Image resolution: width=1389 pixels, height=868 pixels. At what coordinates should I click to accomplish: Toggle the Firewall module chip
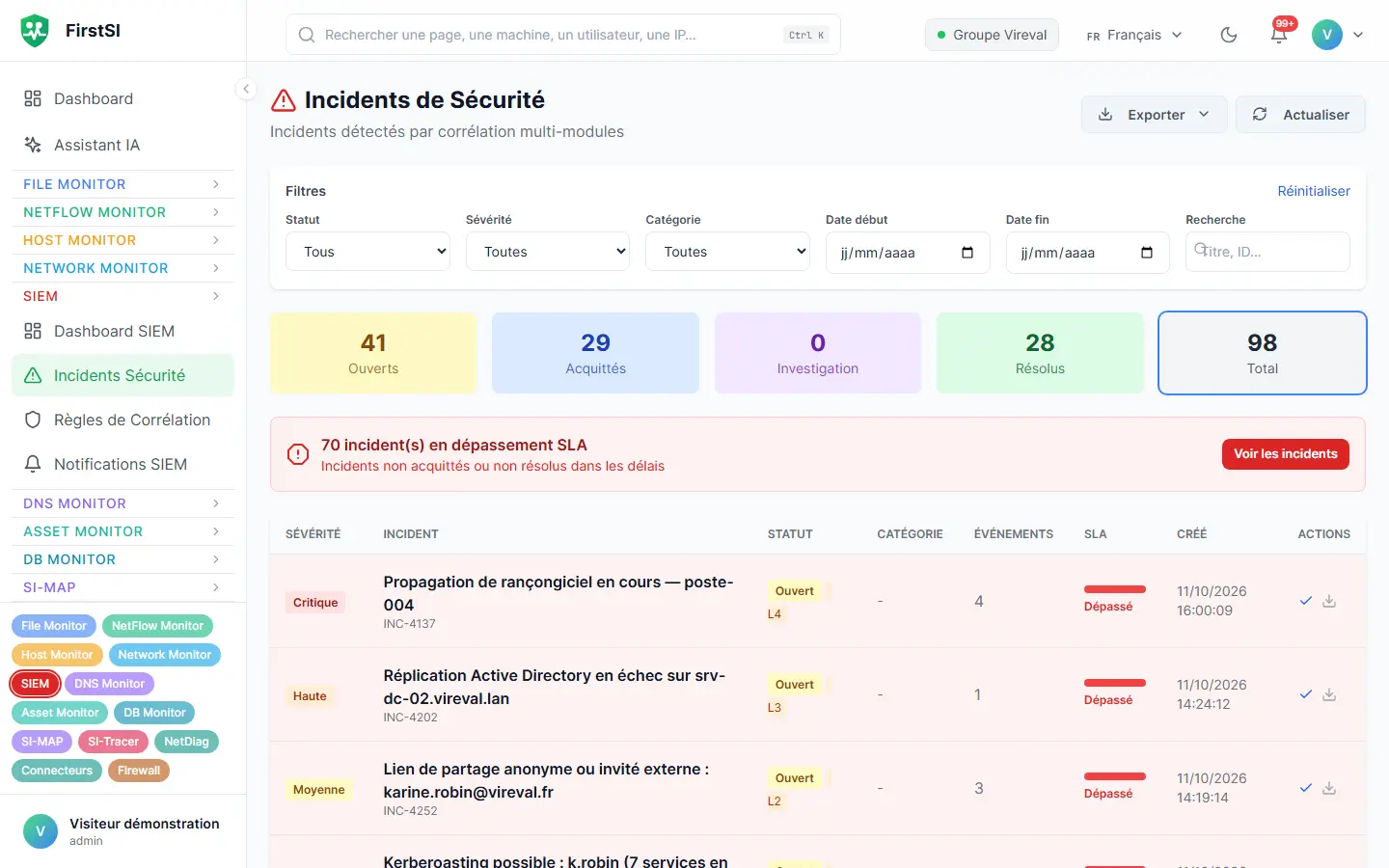pos(139,771)
